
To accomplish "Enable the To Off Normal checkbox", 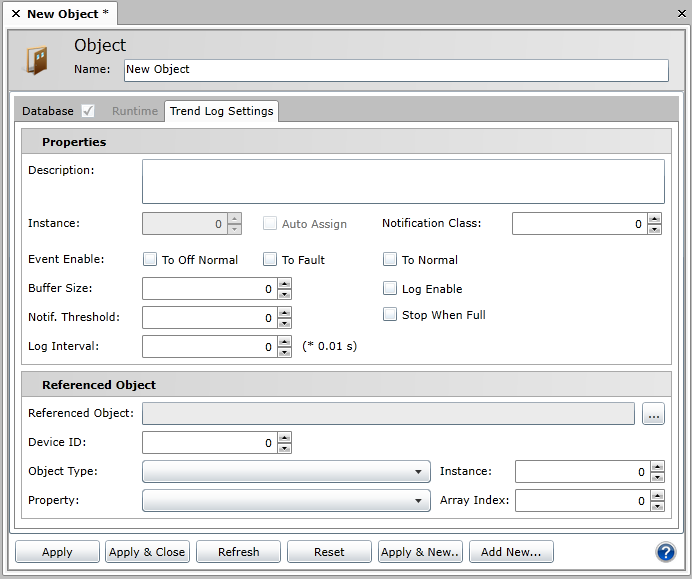I will [150, 260].
